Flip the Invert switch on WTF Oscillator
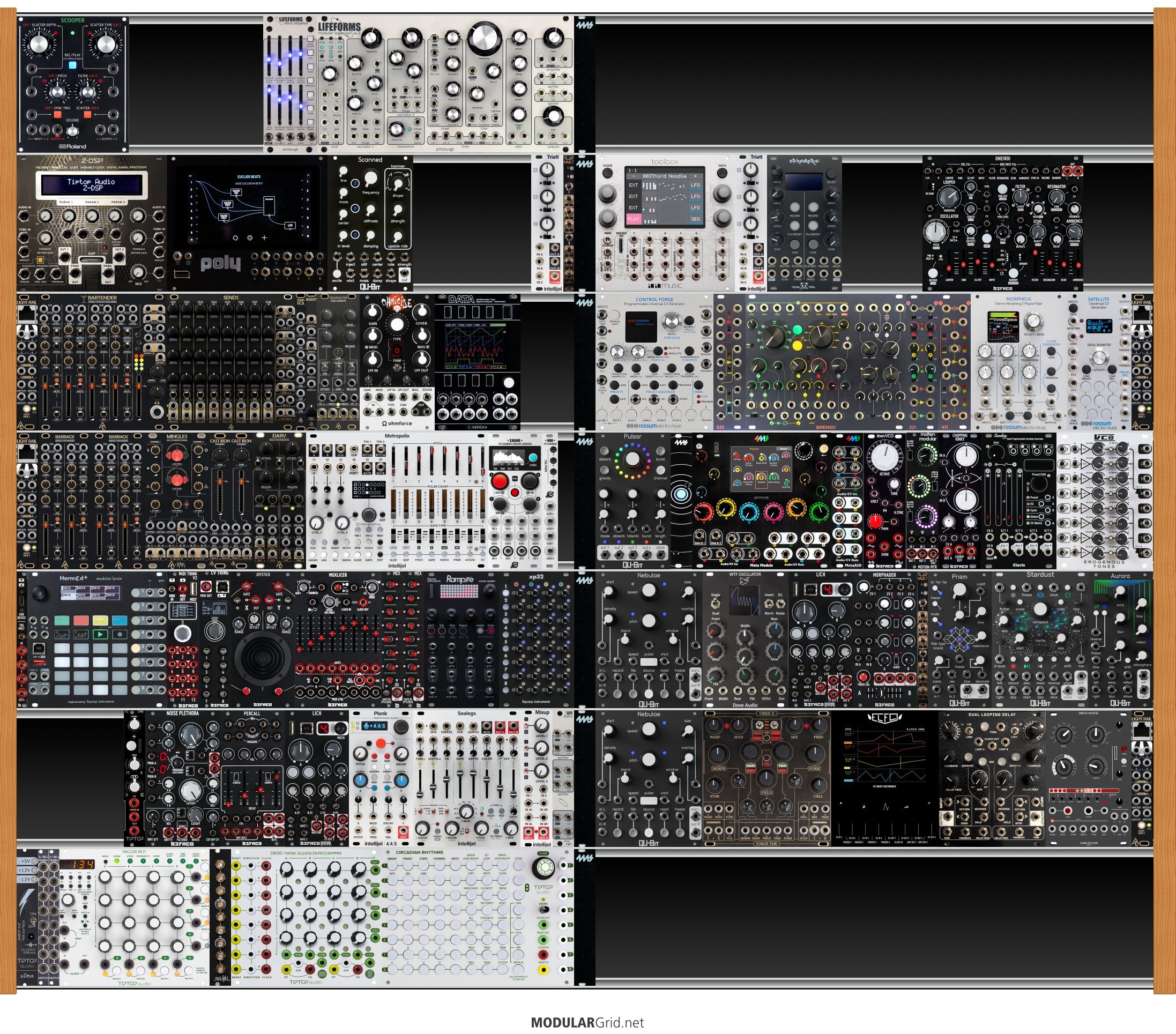The width and height of the screenshot is (1176, 1034). (x=769, y=604)
